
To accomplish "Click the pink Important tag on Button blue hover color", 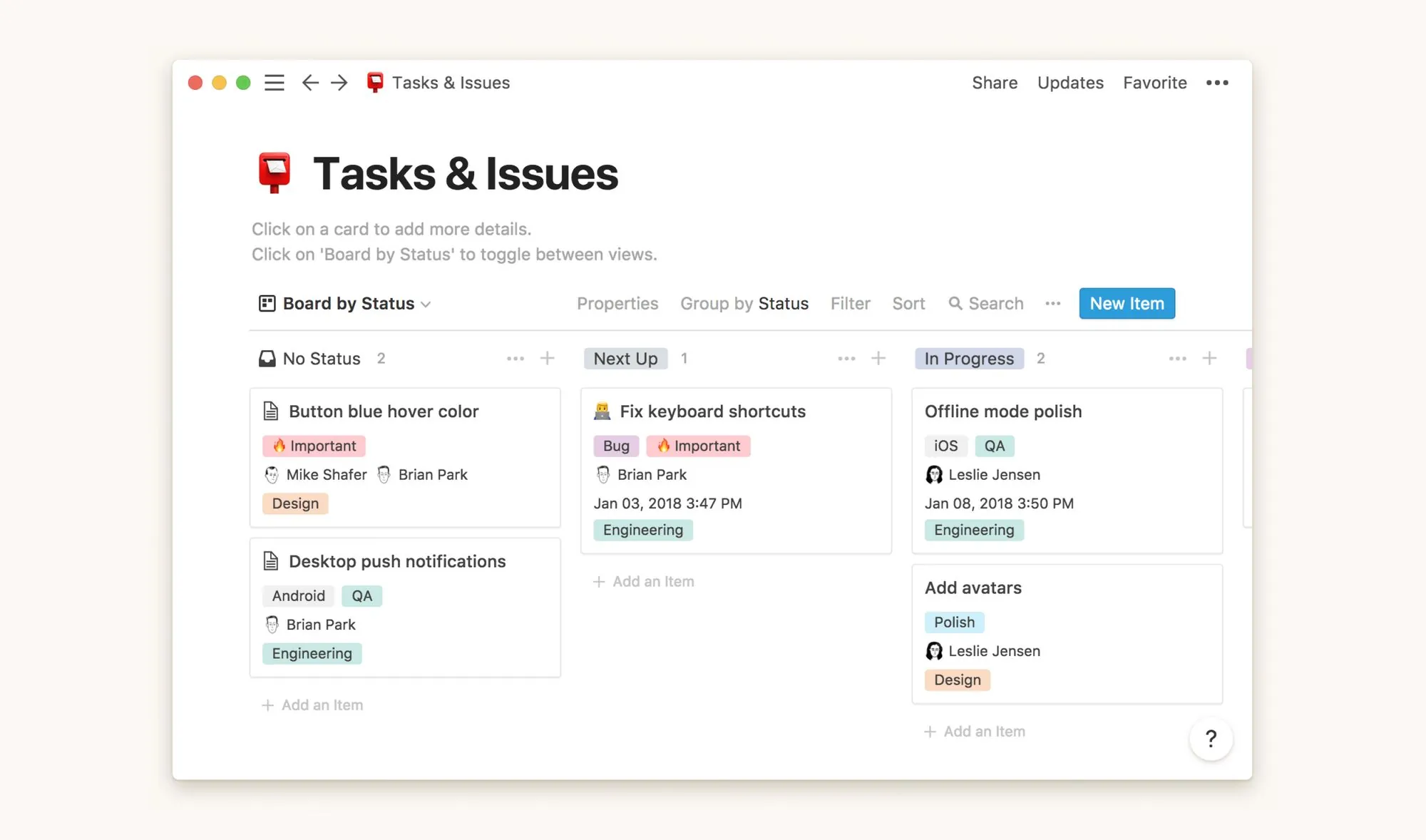I will (x=314, y=446).
